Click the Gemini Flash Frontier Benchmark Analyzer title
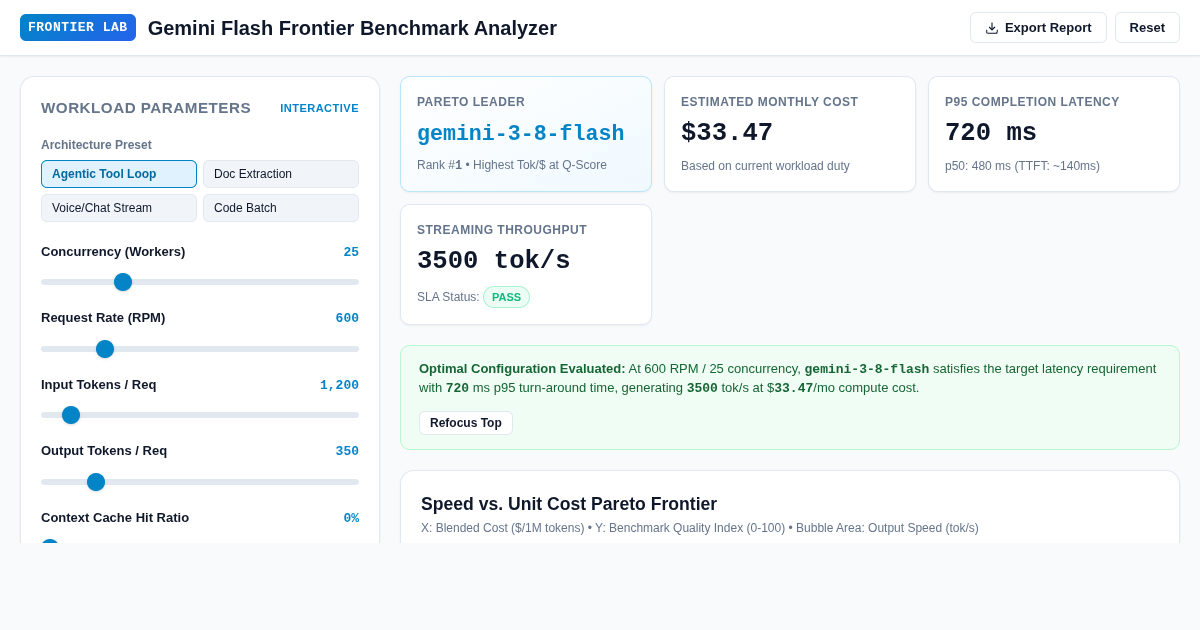This screenshot has height=630, width=1200. [x=352, y=28]
